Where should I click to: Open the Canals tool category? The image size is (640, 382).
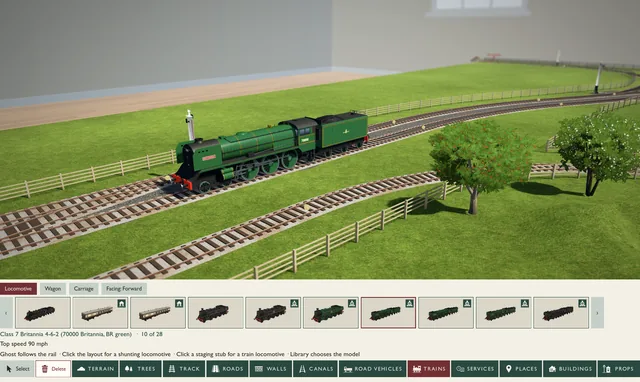click(315, 369)
